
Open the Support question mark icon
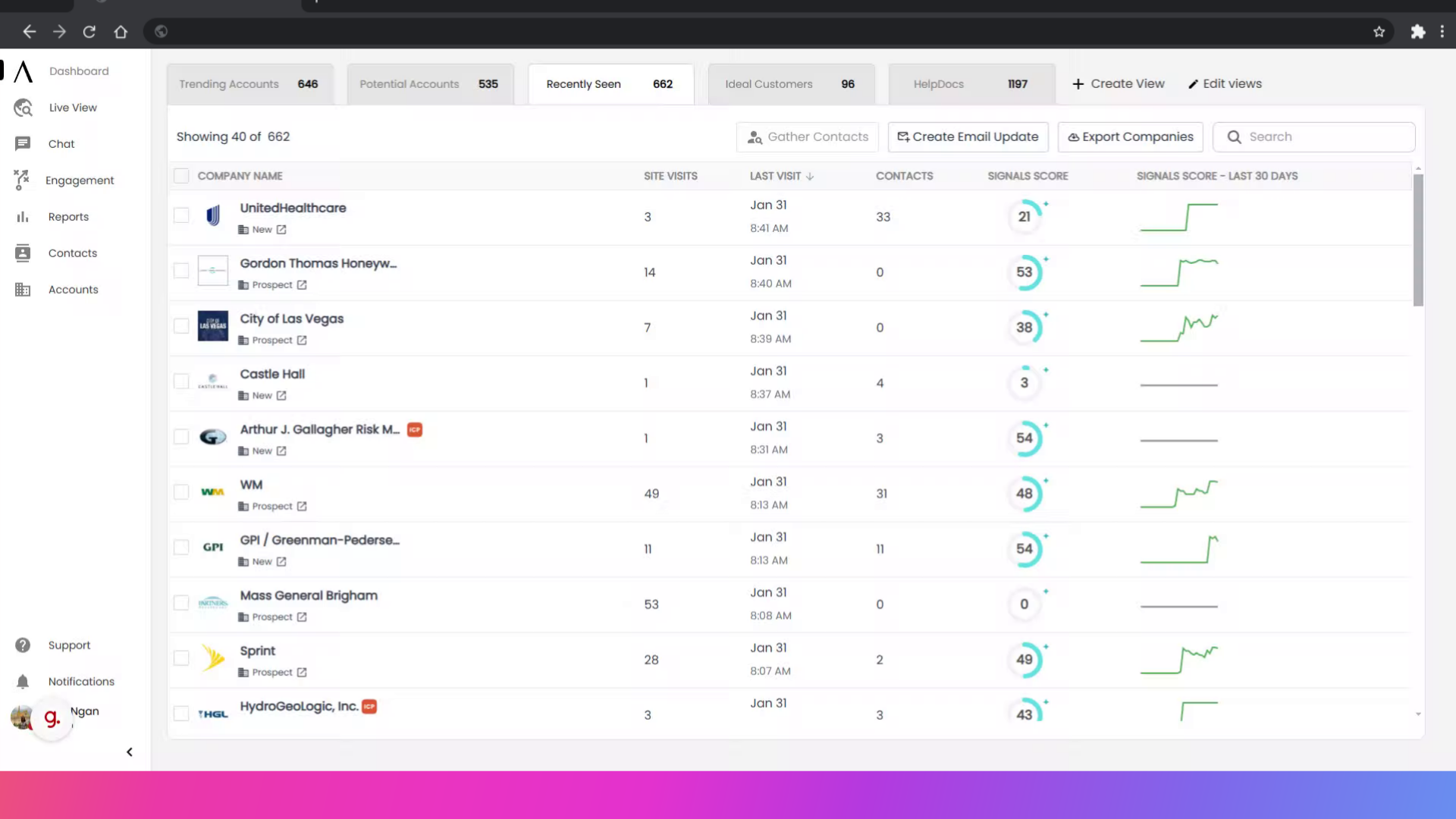pyautogui.click(x=23, y=645)
